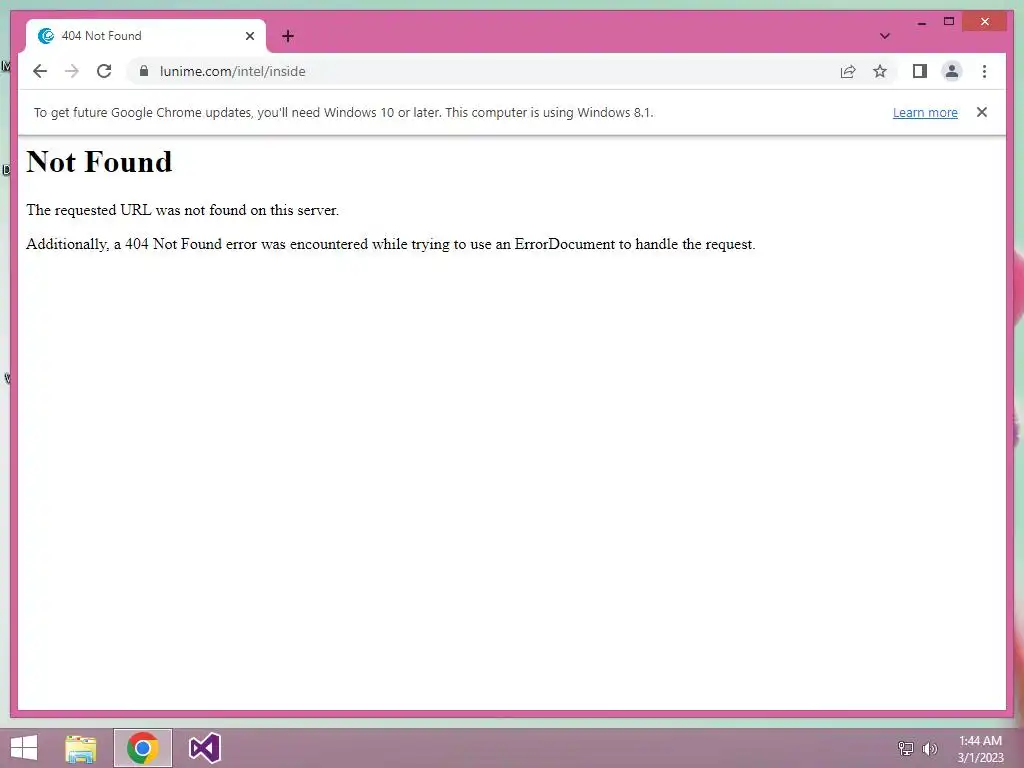Launch Visual Studio from taskbar
This screenshot has height=768, width=1024.
coord(204,748)
